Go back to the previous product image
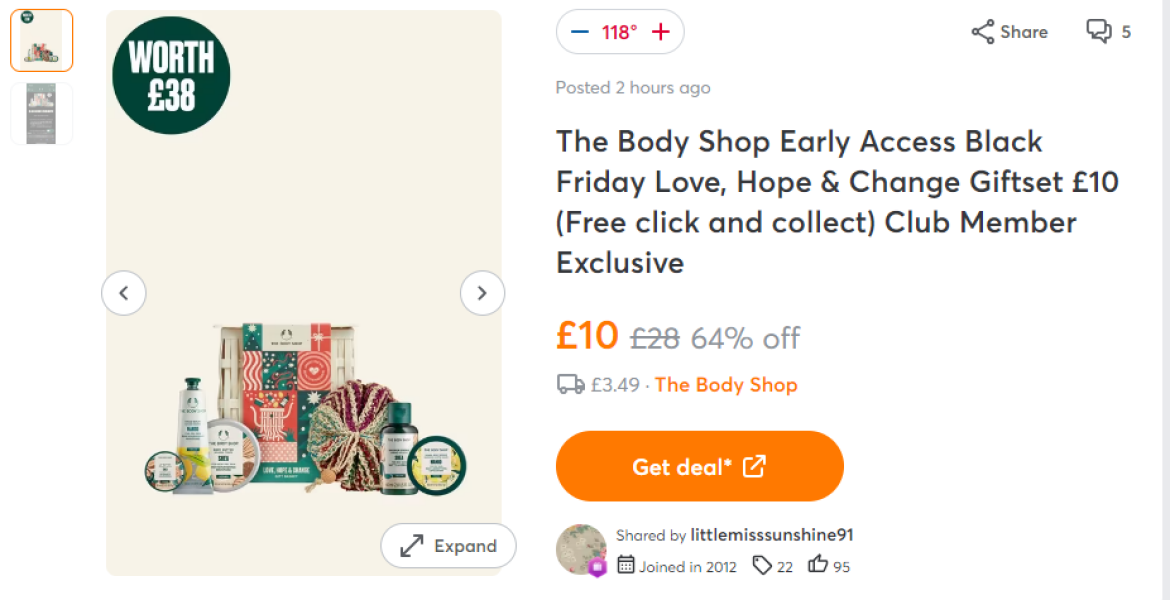Viewport: 1170px width, 600px height. [x=124, y=292]
